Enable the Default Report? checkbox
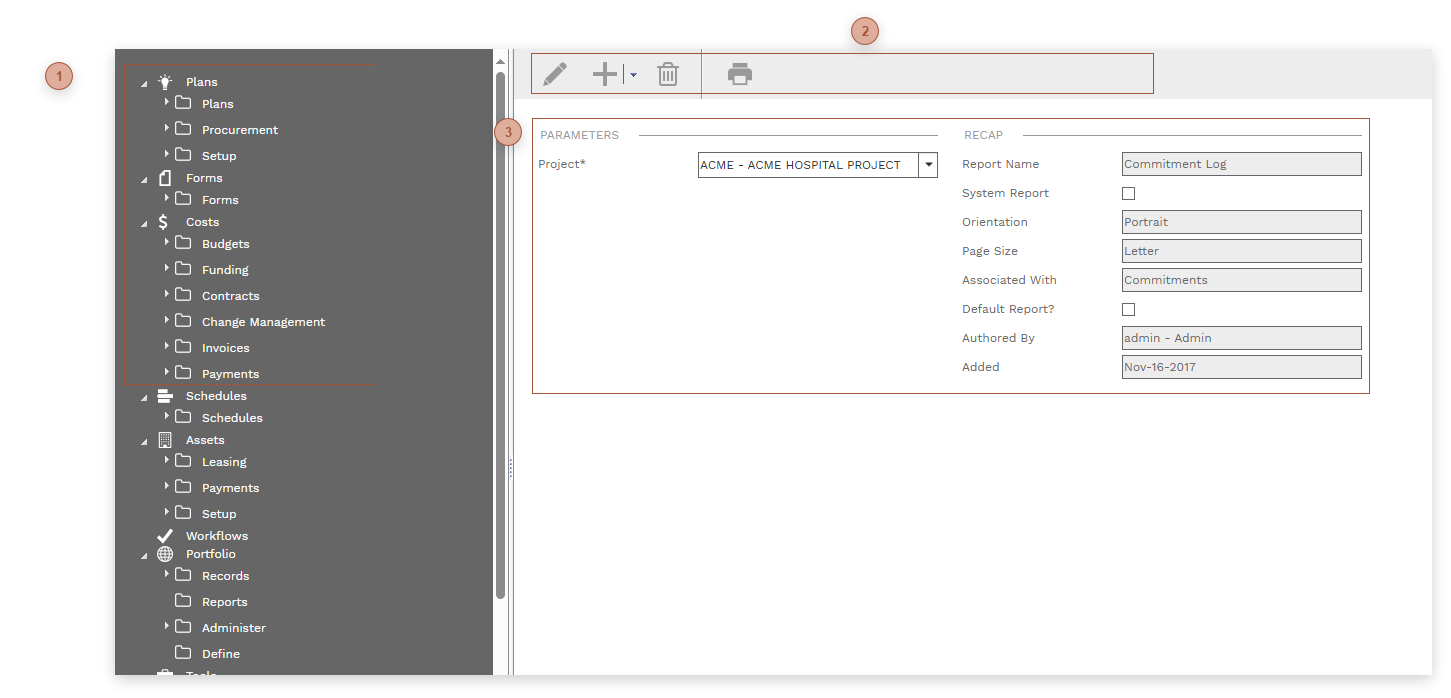Viewport: 1451px width, 698px height. point(1128,309)
